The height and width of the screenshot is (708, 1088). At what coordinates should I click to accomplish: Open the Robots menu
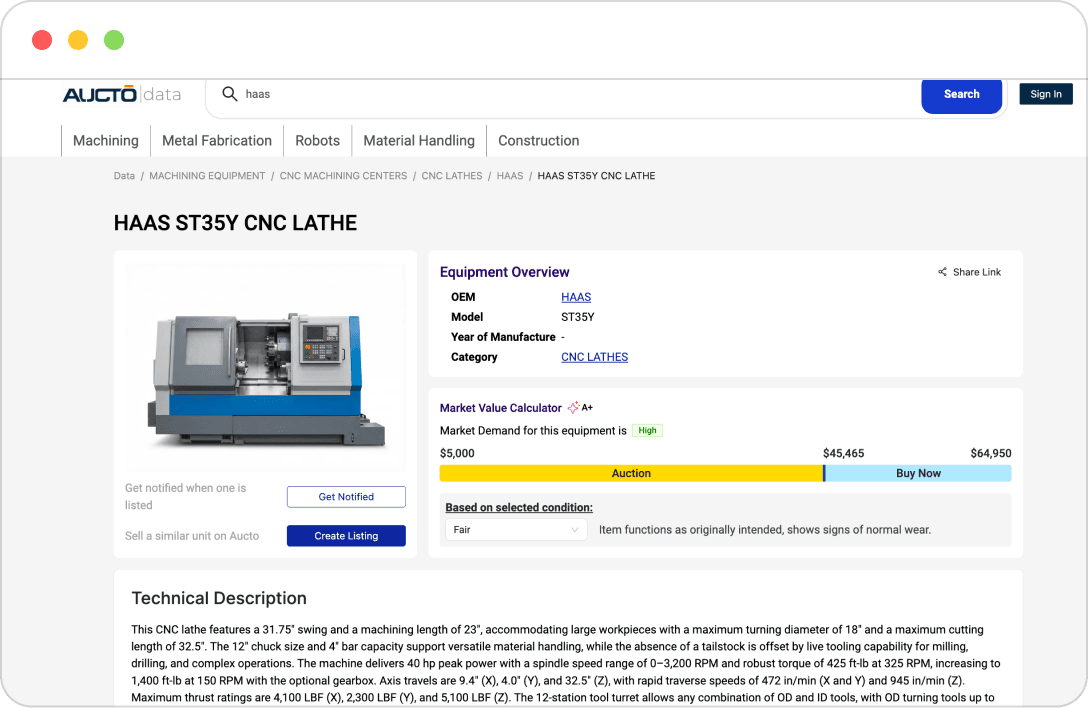pos(318,141)
